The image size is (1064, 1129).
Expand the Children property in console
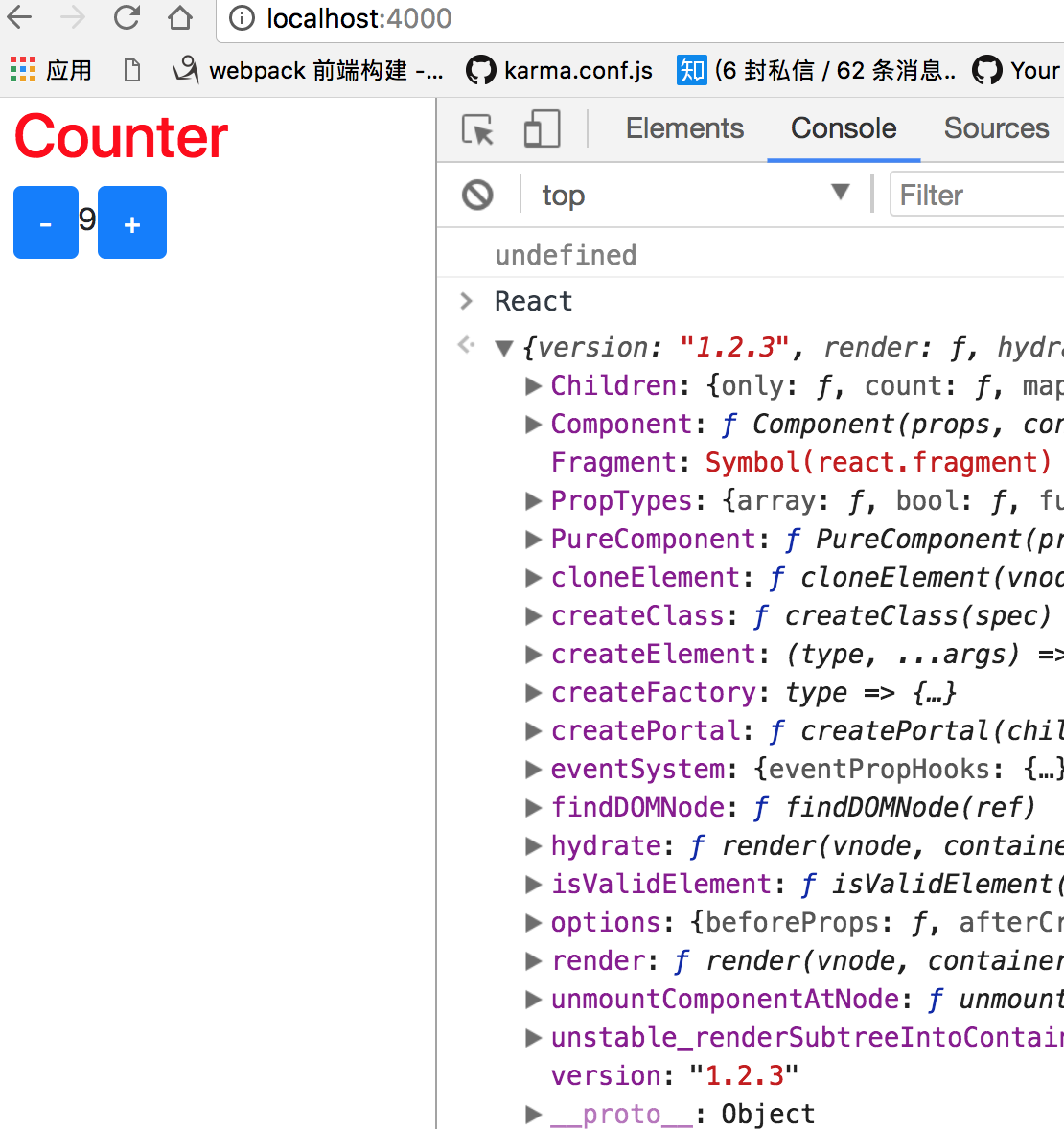(533, 385)
